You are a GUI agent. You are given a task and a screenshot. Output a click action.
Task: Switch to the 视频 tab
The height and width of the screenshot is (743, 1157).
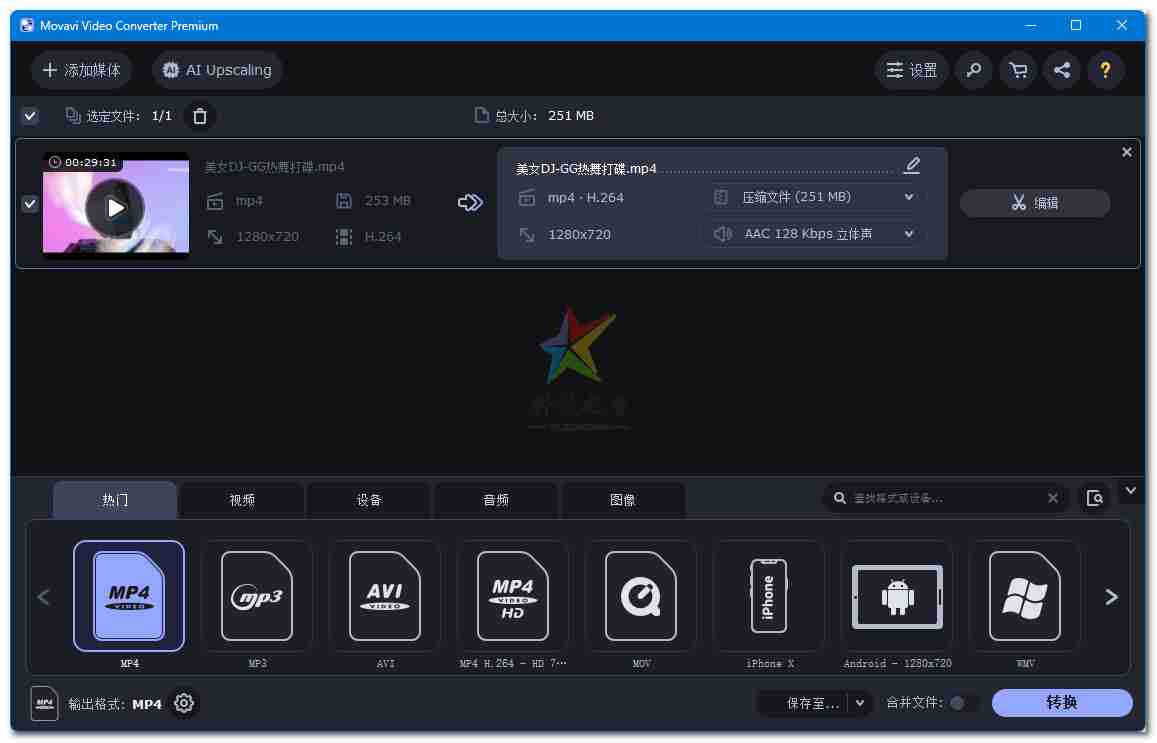242,500
